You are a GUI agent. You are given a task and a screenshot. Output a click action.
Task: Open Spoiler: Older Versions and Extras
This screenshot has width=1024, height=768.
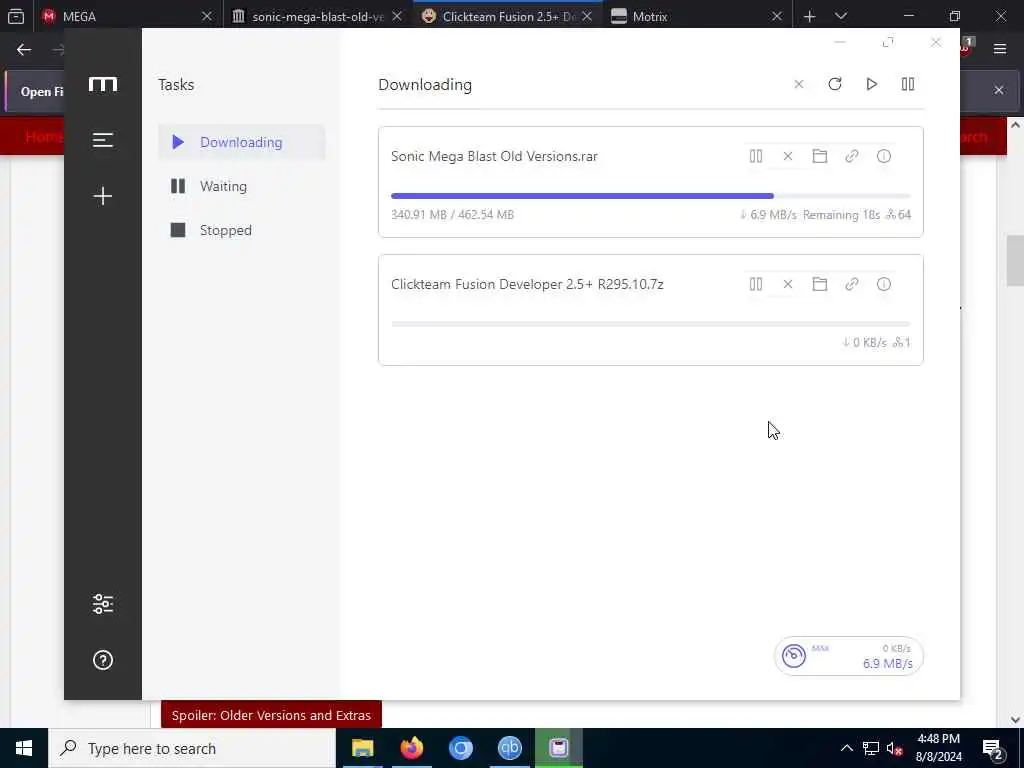271,715
